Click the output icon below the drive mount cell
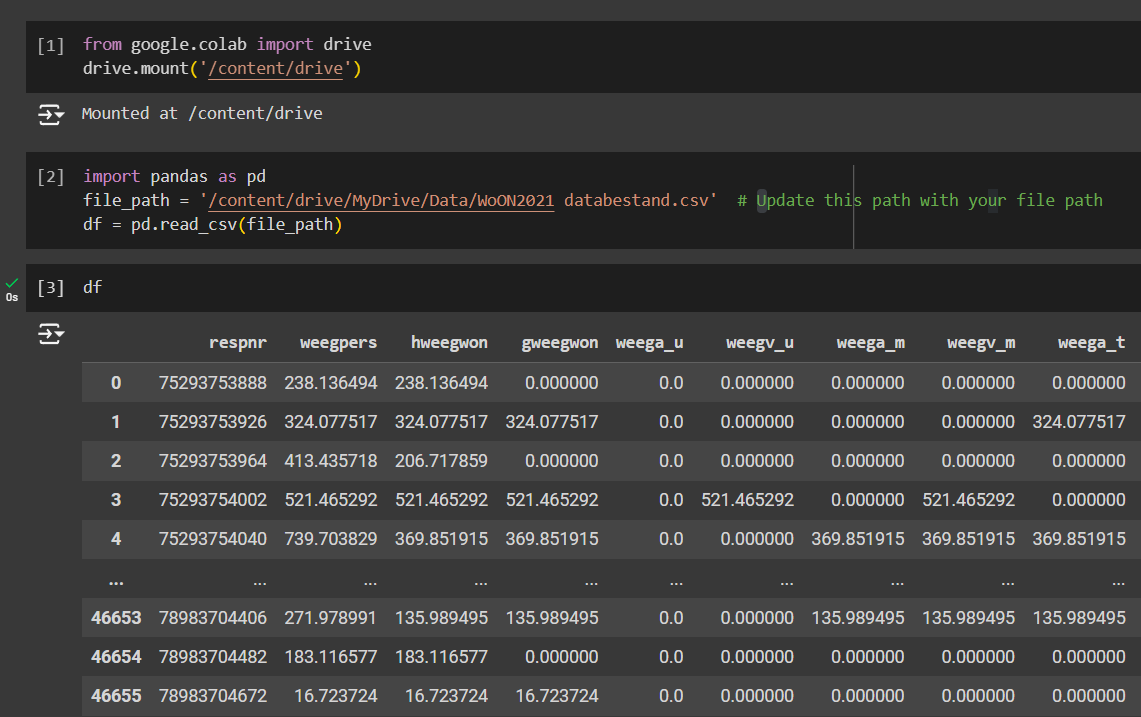The width and height of the screenshot is (1141, 717). coord(49,114)
